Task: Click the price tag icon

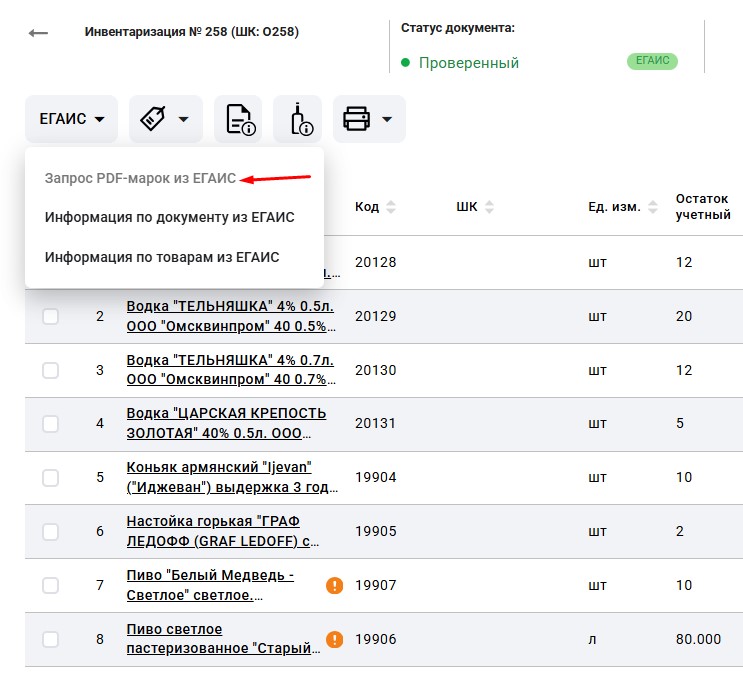Action: [x=153, y=118]
